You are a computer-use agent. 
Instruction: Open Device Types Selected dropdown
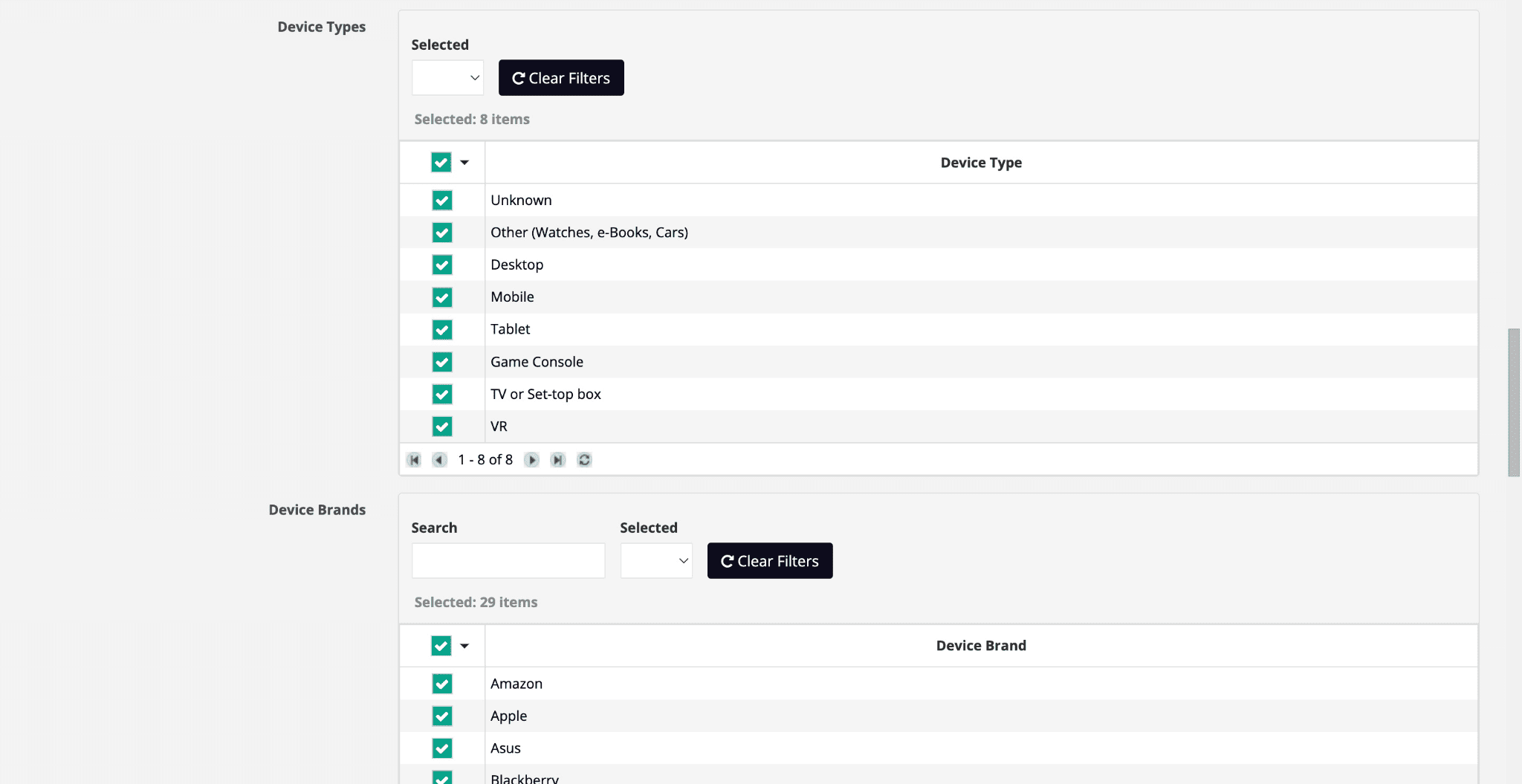tap(447, 78)
